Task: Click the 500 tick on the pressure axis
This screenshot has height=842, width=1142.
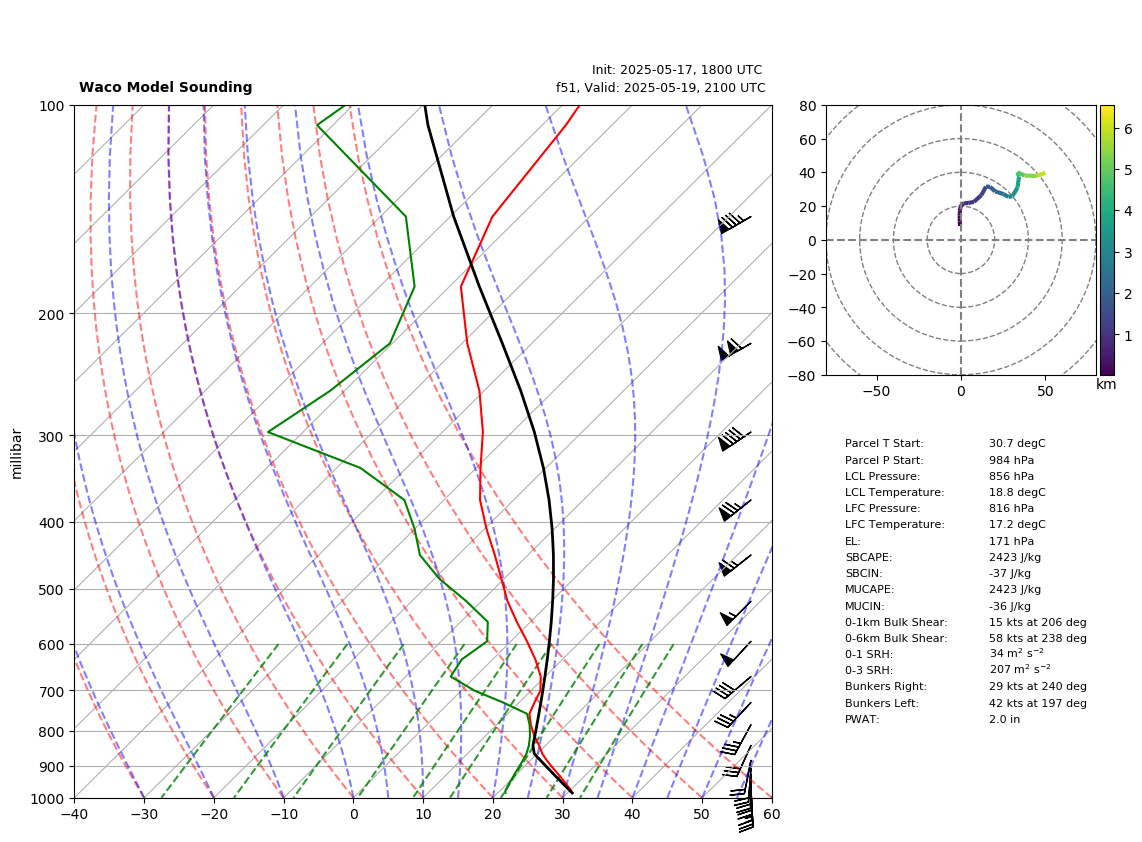Action: pyautogui.click(x=51, y=590)
